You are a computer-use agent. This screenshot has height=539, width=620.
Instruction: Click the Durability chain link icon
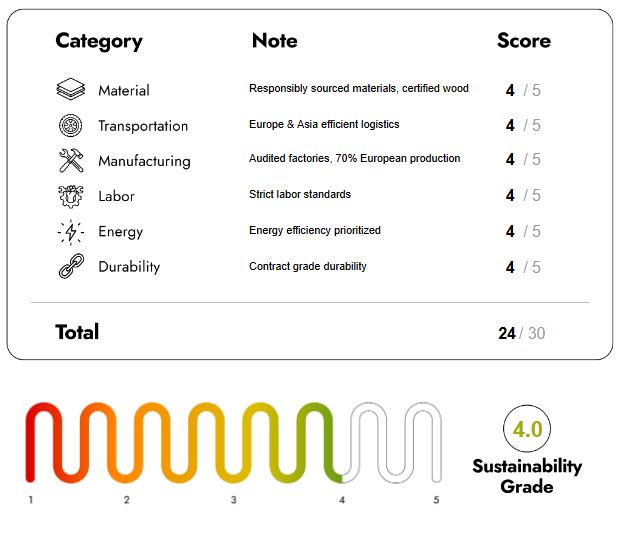71,267
